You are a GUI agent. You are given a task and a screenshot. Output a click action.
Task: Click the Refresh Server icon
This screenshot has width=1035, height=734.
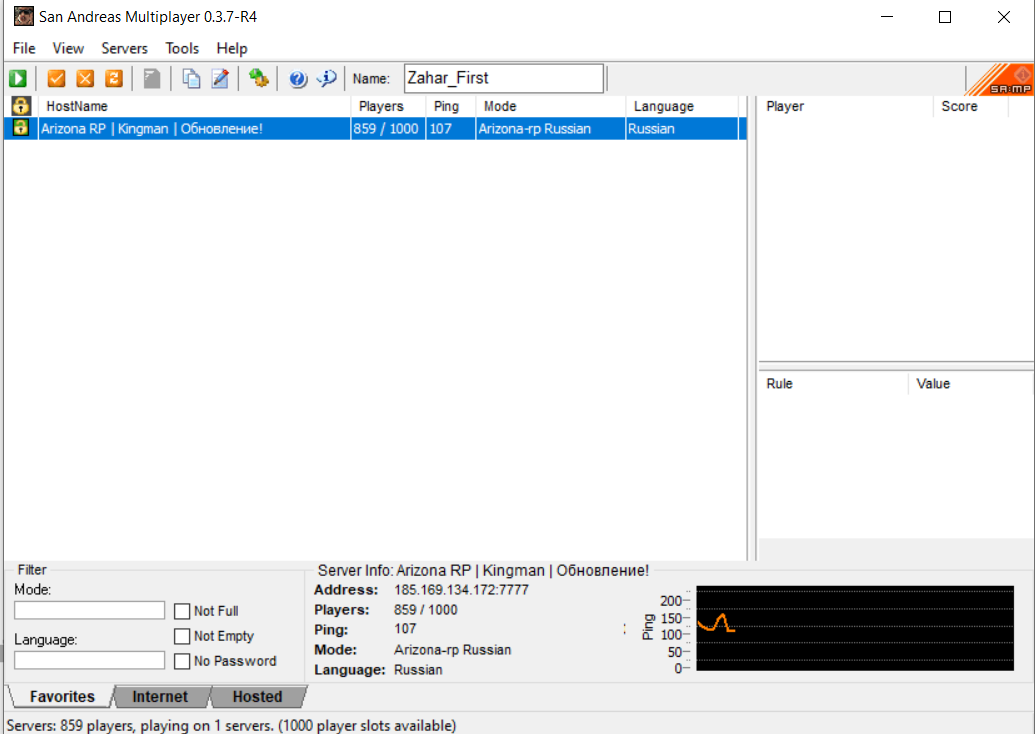click(x=114, y=79)
